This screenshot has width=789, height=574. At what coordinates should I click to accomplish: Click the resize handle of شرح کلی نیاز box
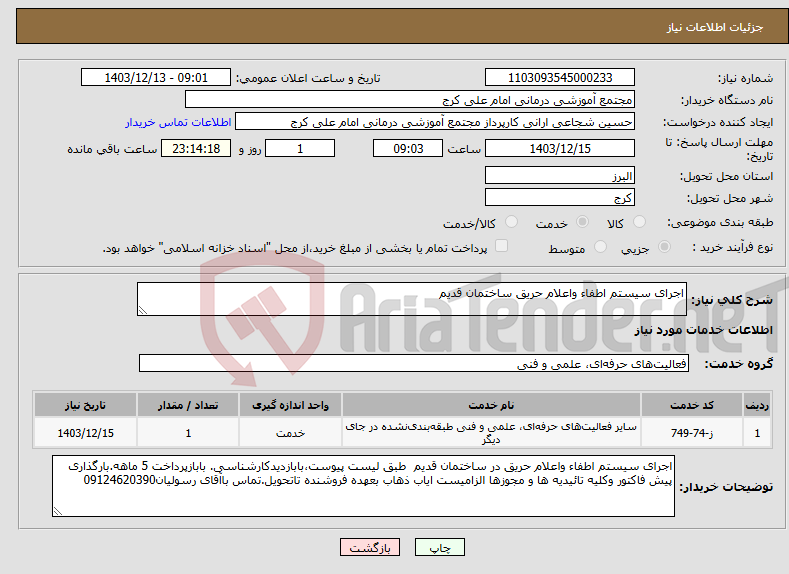tap(142, 311)
